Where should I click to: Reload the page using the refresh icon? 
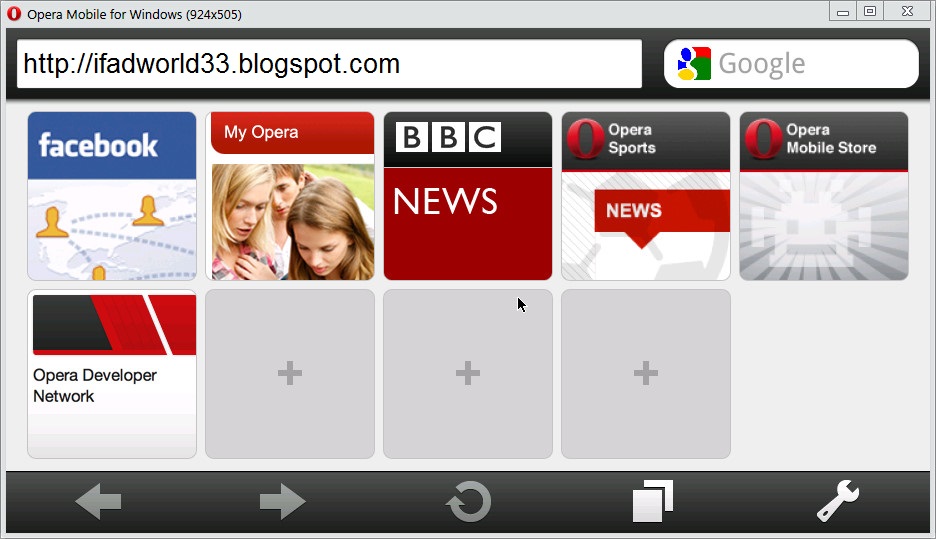(469, 501)
